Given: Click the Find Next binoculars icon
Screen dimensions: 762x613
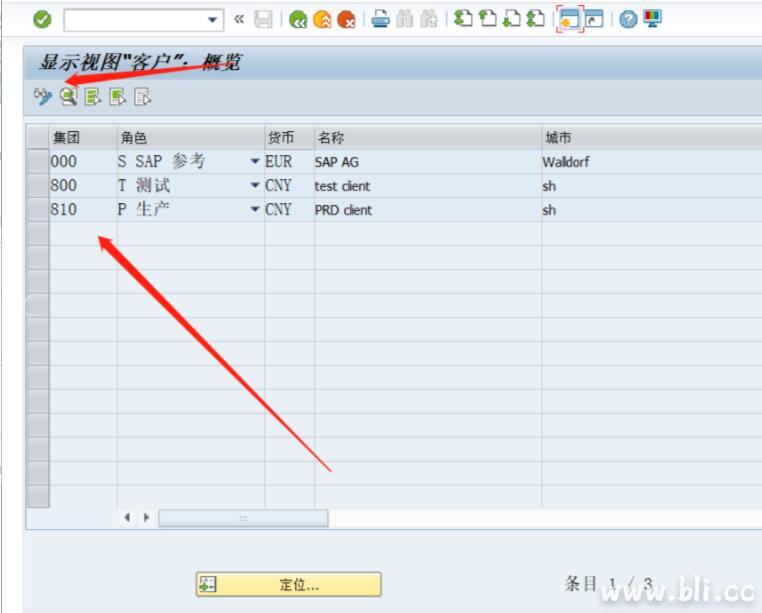Looking at the screenshot, I should point(429,19).
